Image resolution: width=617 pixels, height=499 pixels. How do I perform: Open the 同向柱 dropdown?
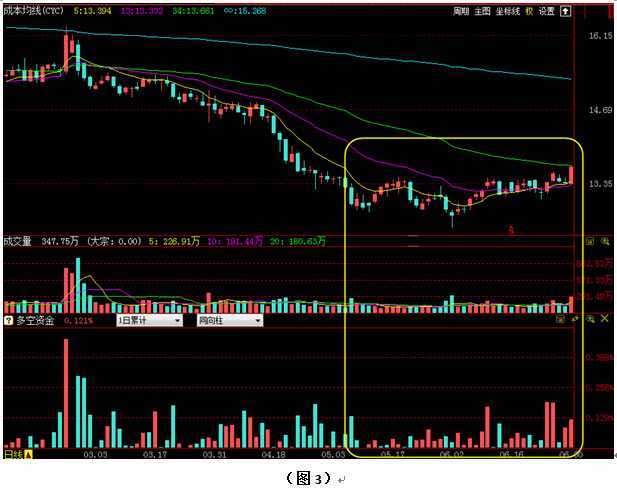click(x=228, y=321)
